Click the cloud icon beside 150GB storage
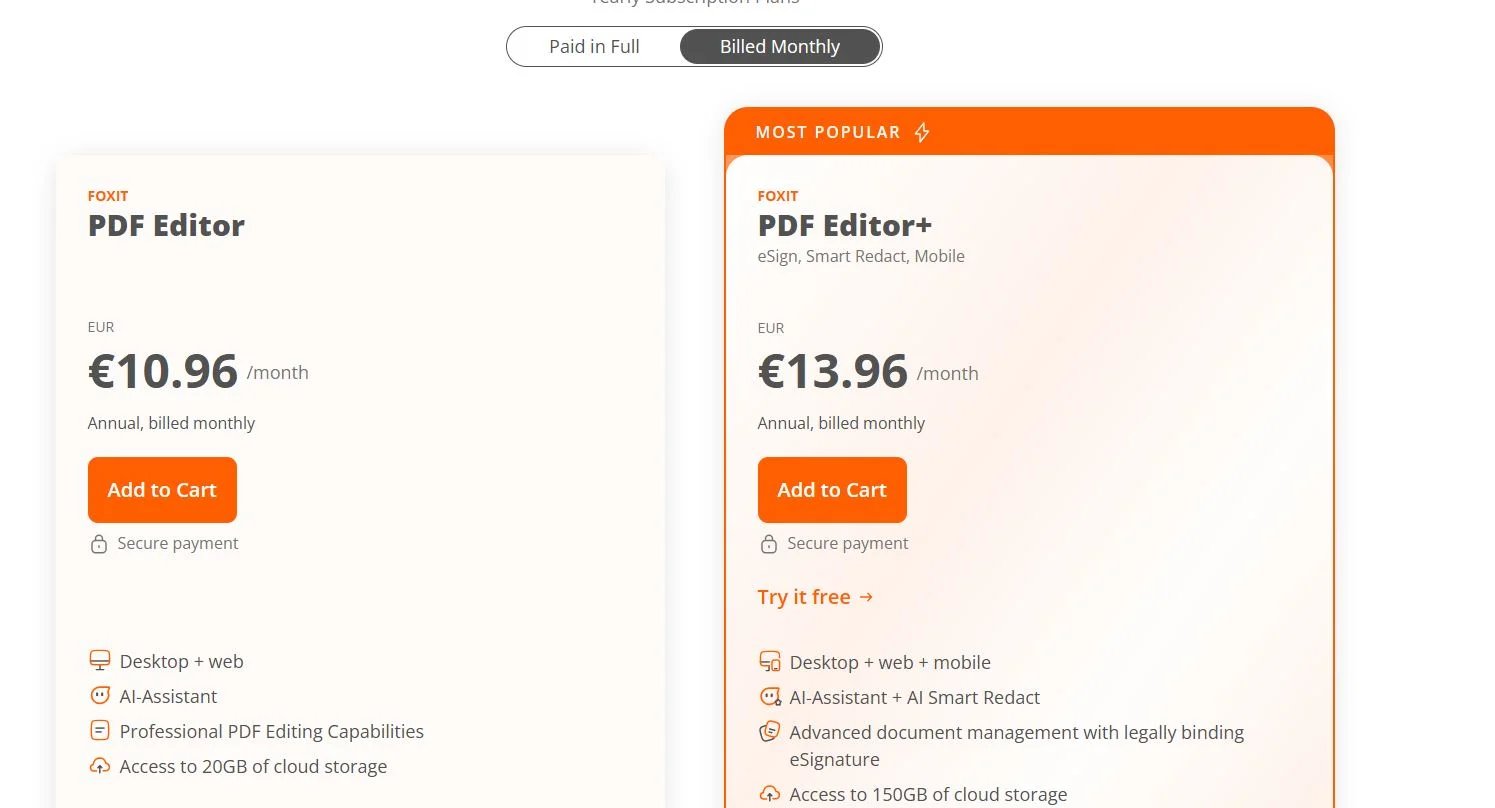Screen dimensions: 1495x808 pos(770,794)
